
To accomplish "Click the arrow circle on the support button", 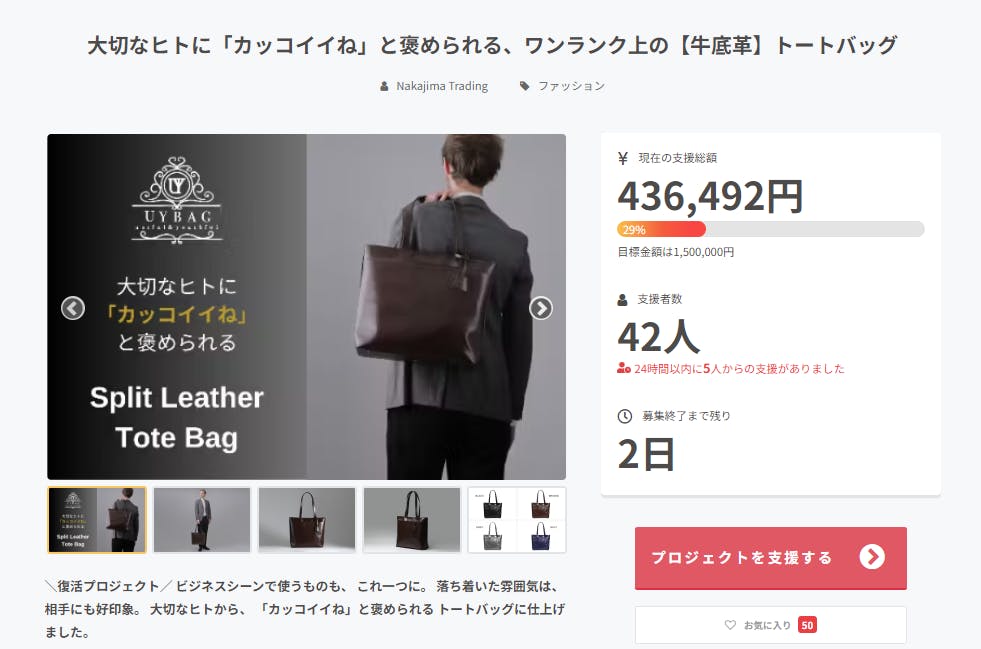I will [x=872, y=556].
